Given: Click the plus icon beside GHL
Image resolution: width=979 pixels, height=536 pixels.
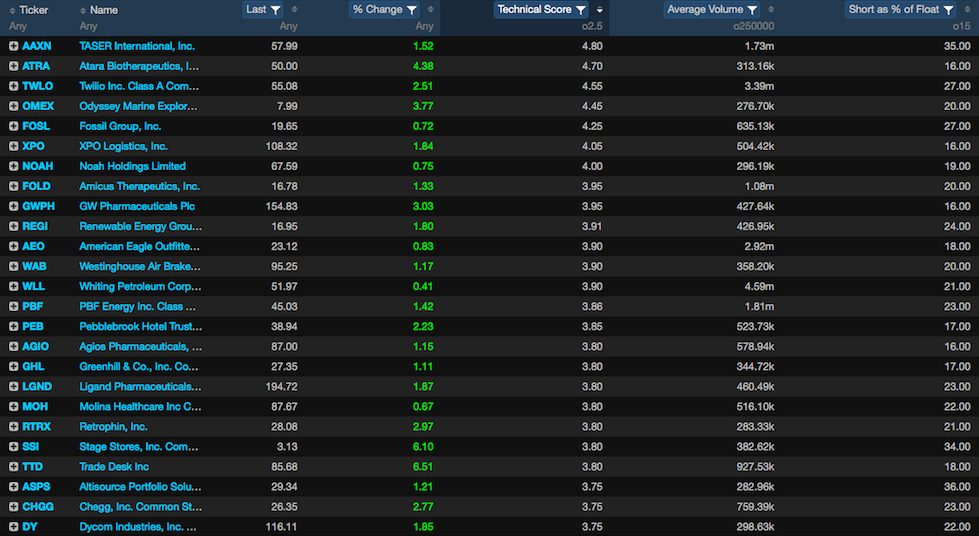Looking at the screenshot, I should pyautogui.click(x=13, y=367).
